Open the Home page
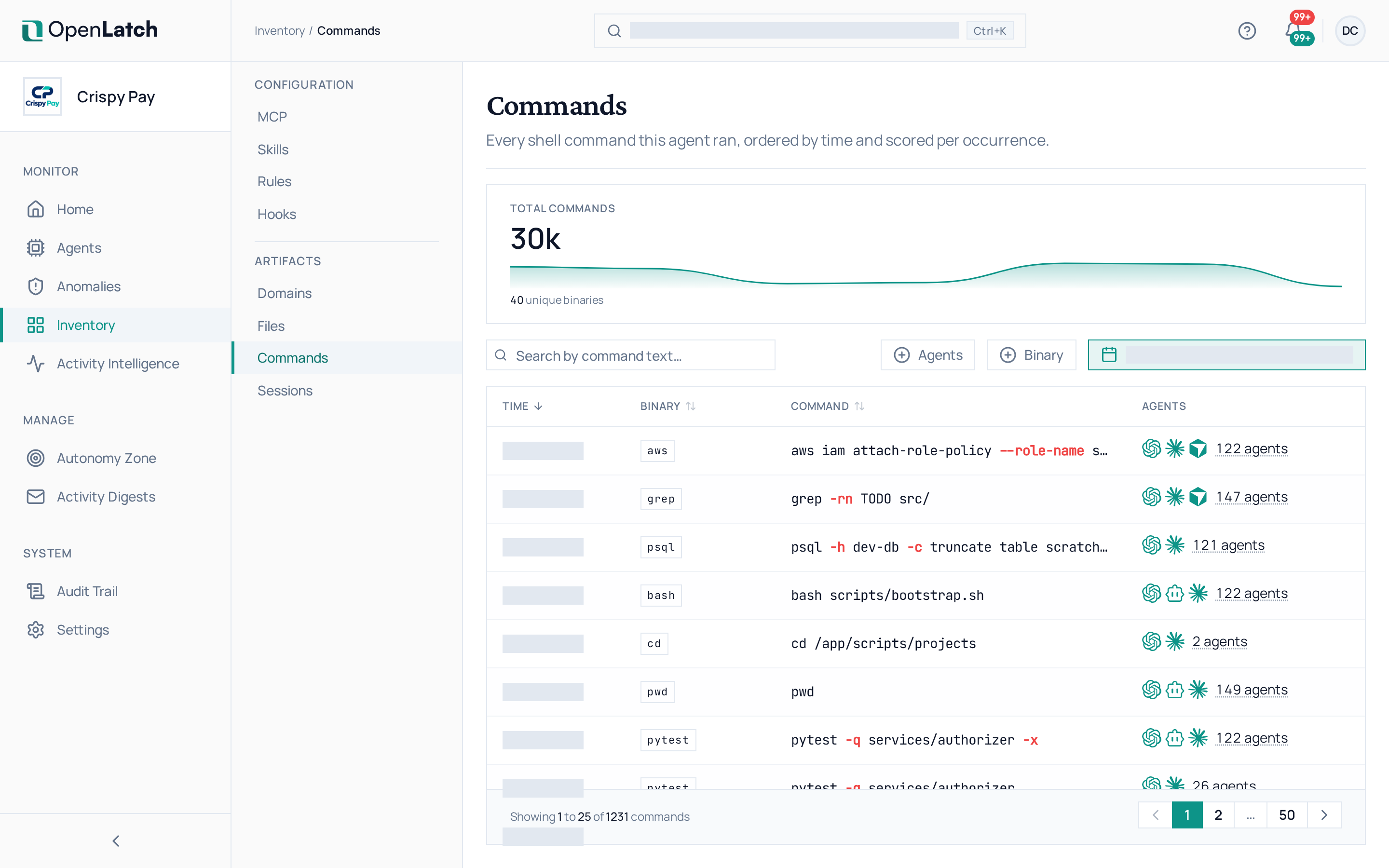 coord(75,209)
